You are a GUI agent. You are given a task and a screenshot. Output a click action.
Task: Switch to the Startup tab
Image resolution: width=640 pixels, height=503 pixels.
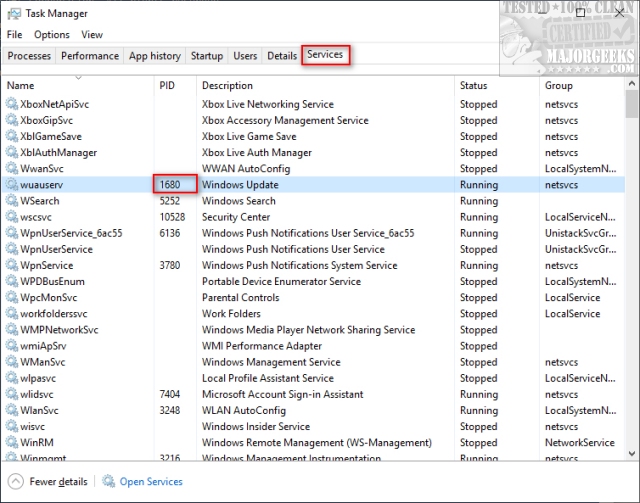[x=207, y=56]
